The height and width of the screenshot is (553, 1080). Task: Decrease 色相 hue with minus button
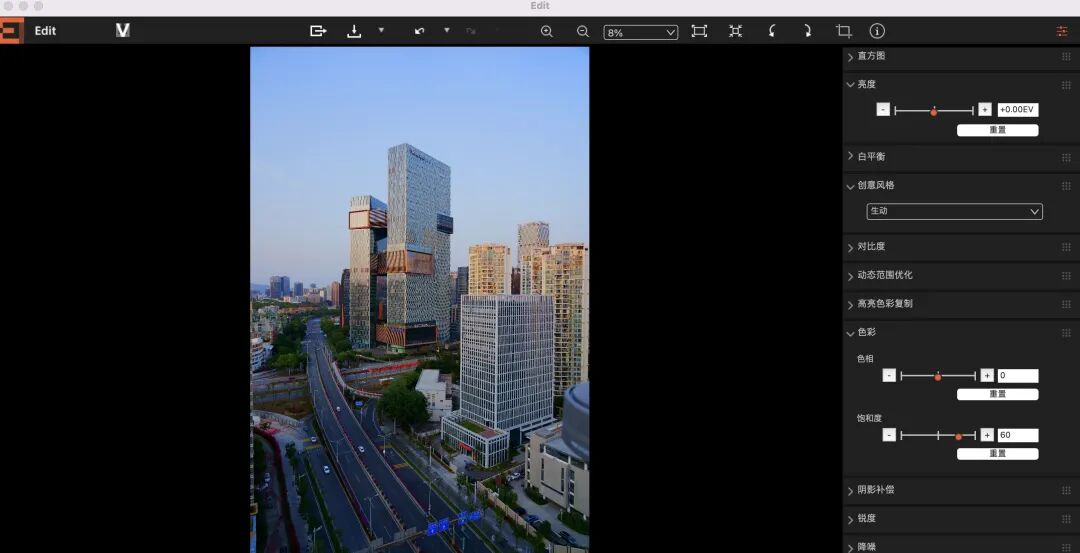pos(889,375)
